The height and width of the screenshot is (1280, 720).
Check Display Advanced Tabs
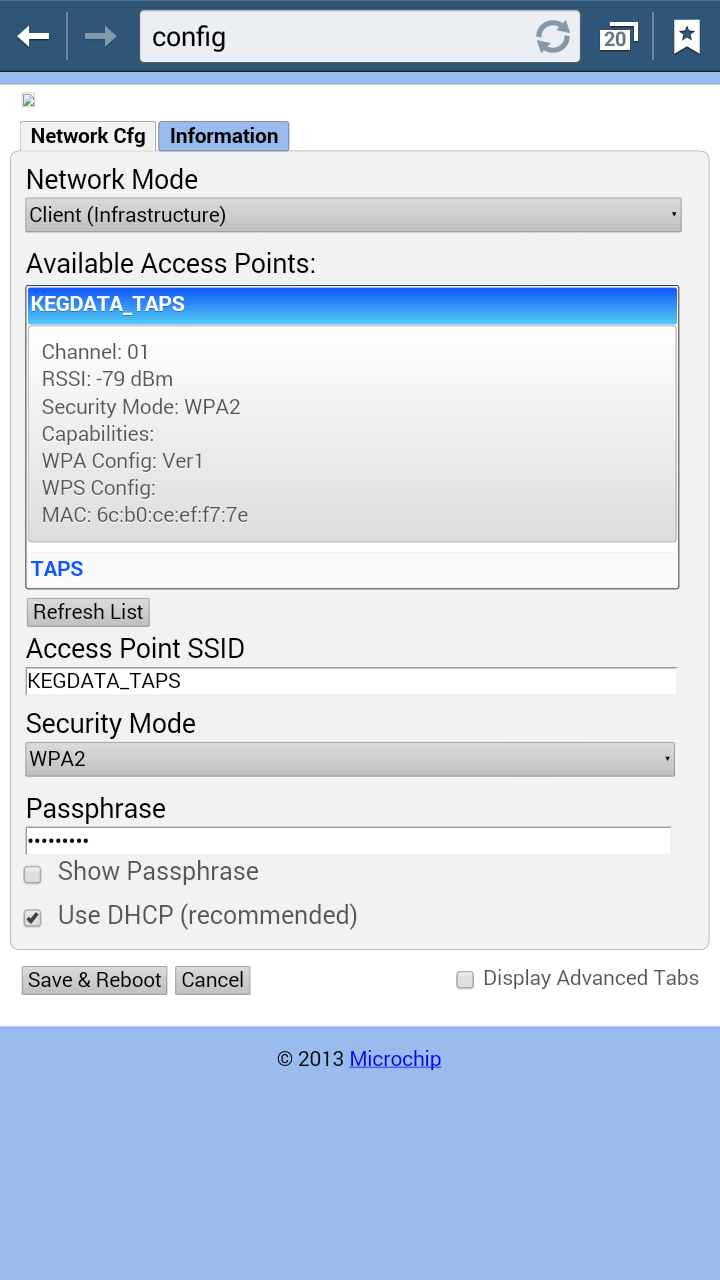click(465, 980)
